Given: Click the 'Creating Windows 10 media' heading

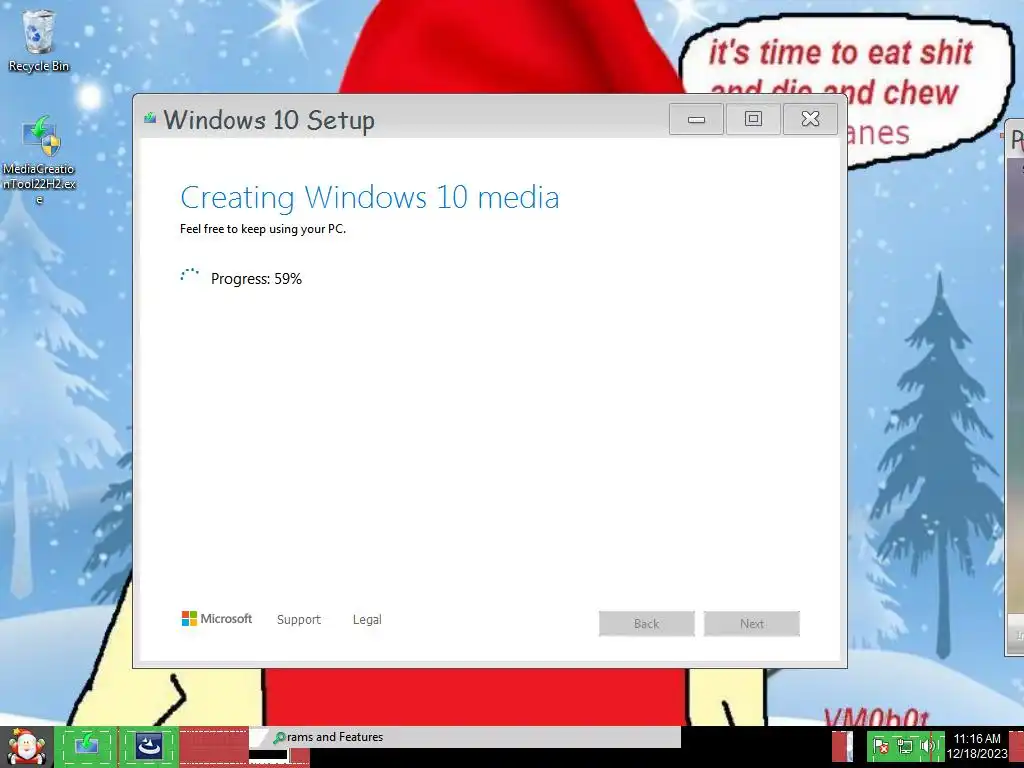Looking at the screenshot, I should (370, 197).
